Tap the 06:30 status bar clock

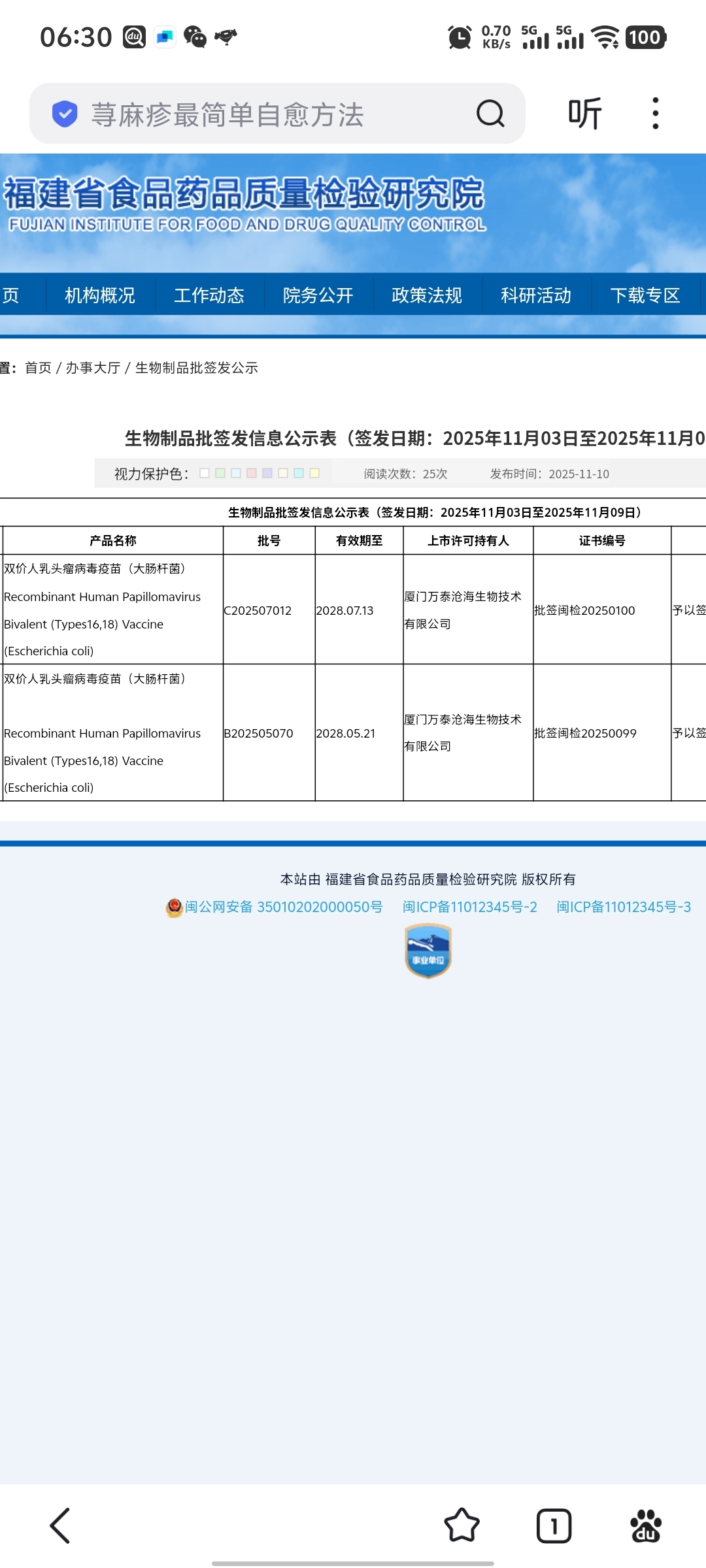tap(76, 37)
